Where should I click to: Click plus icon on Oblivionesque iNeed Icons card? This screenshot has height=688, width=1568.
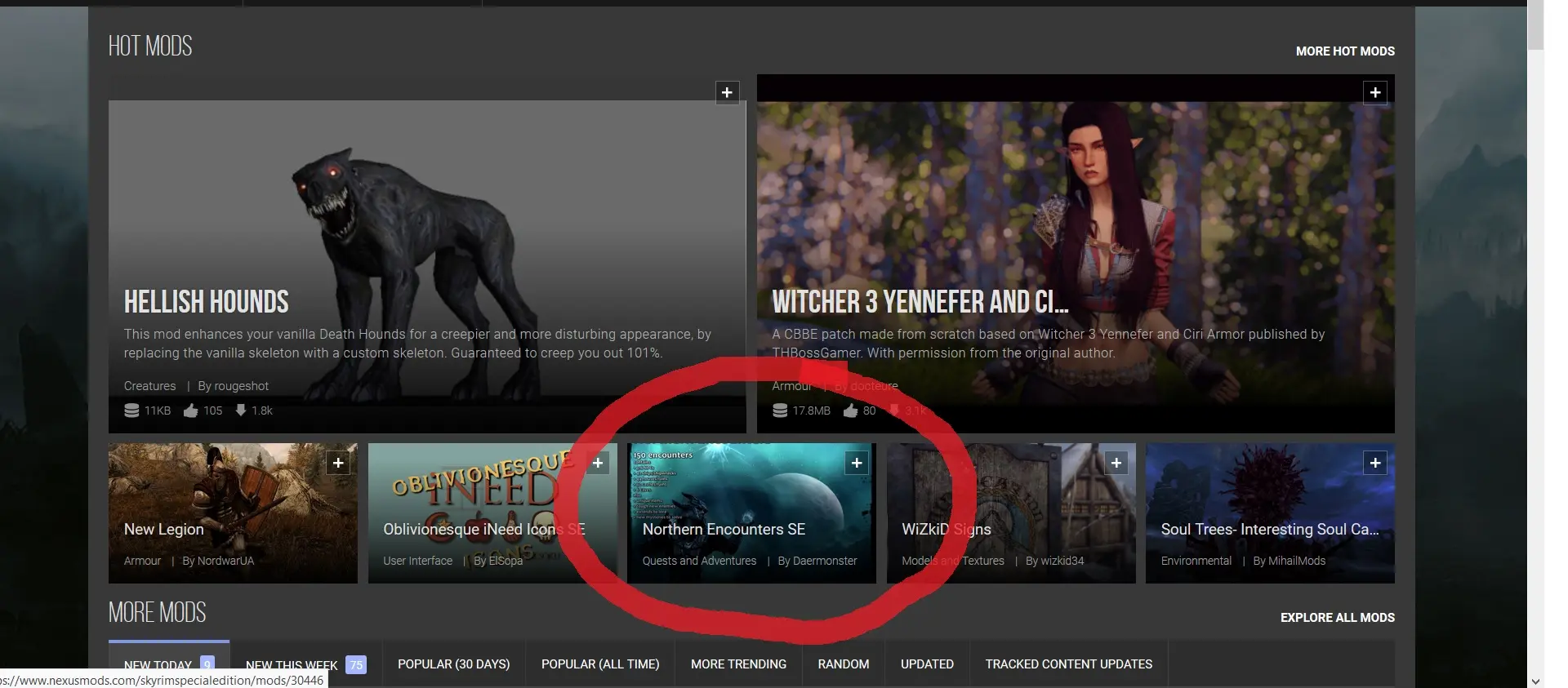click(x=598, y=463)
